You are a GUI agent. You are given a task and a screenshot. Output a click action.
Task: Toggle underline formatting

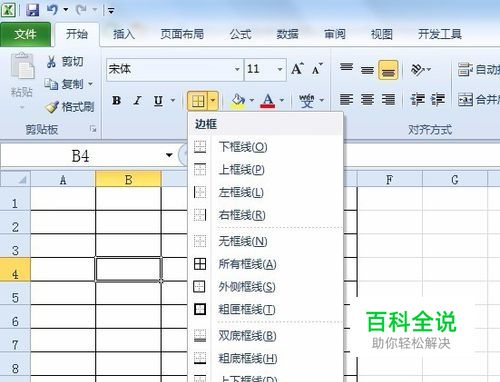coord(158,100)
